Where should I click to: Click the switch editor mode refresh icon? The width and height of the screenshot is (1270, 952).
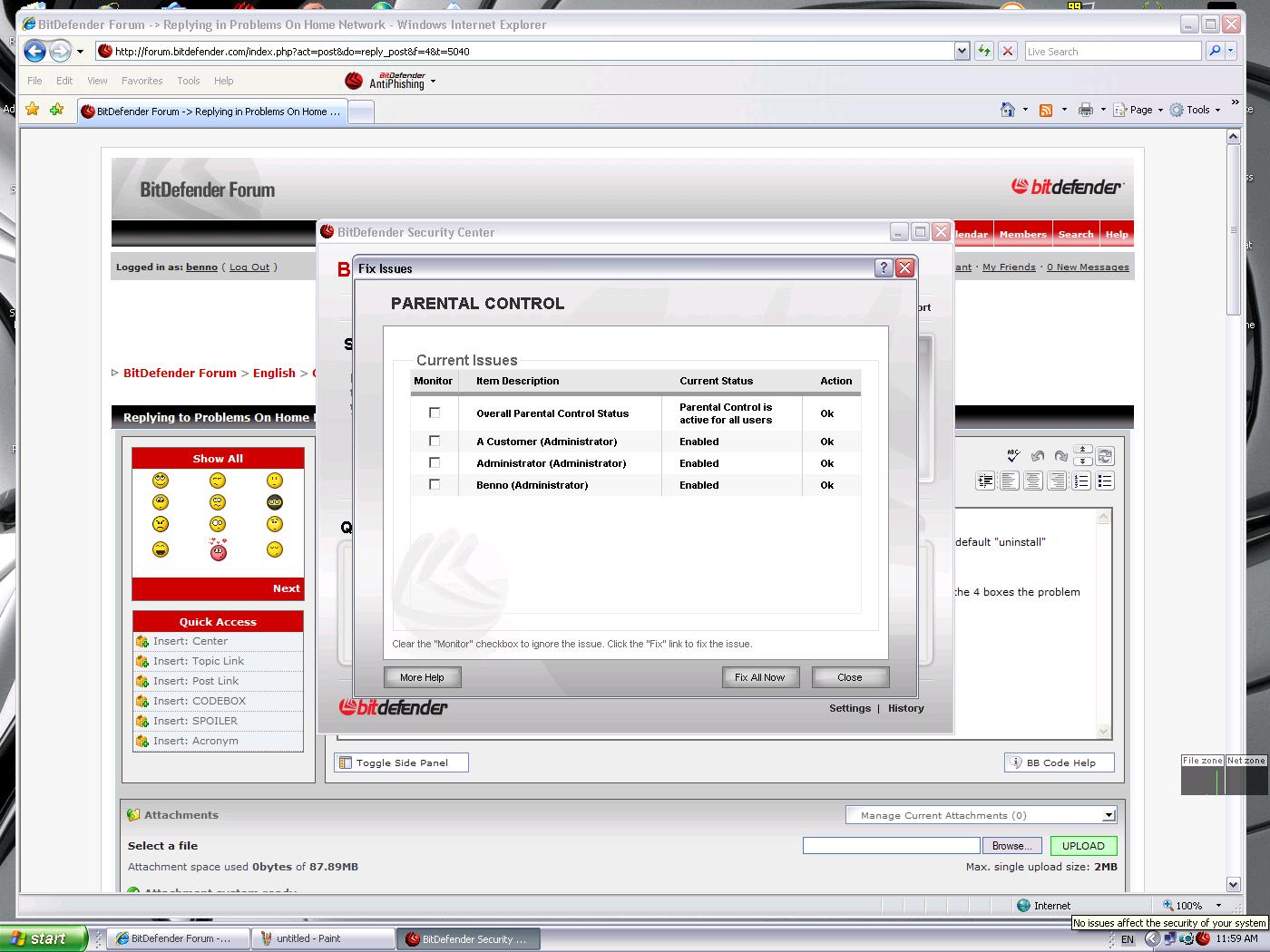pos(1105,456)
